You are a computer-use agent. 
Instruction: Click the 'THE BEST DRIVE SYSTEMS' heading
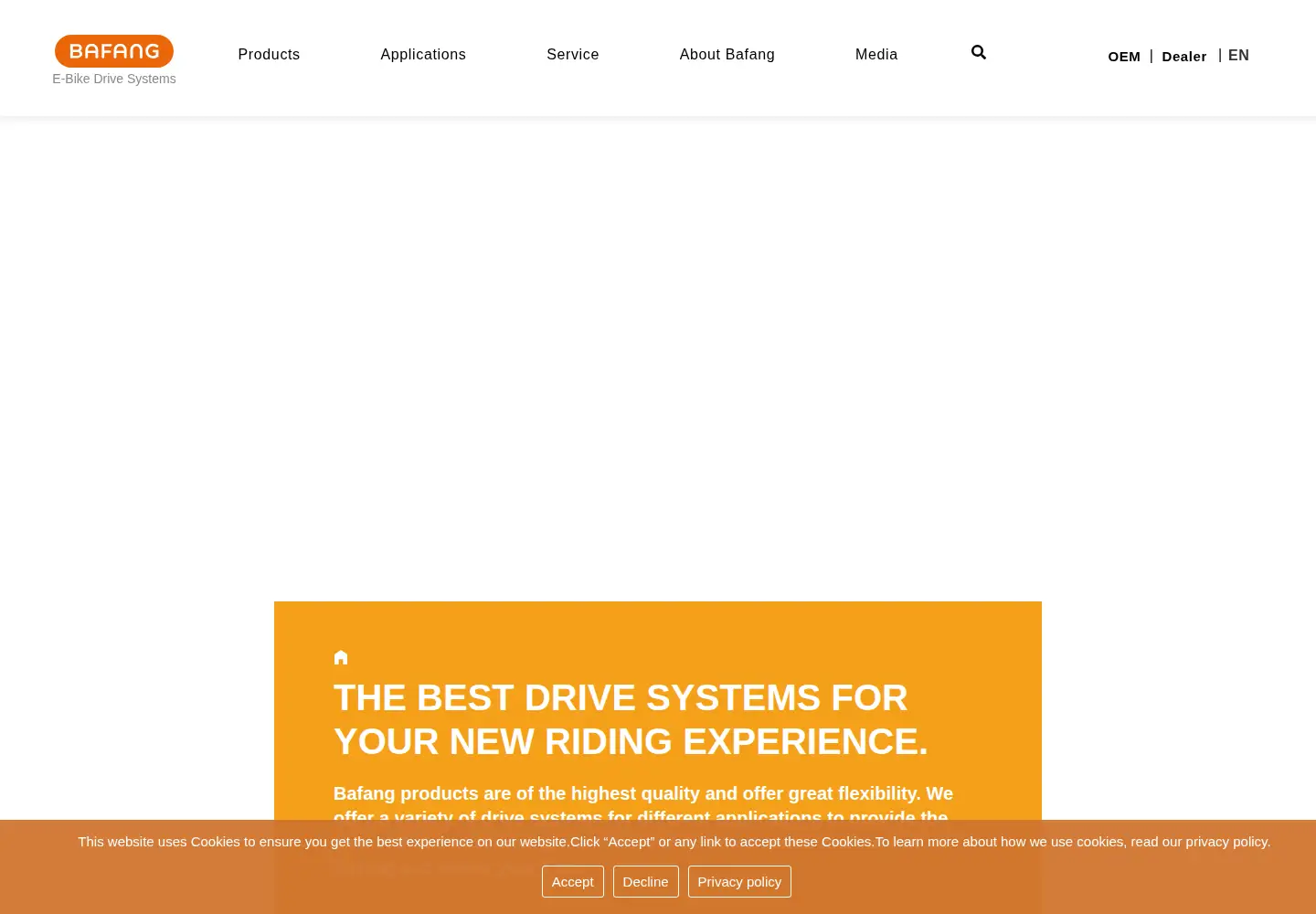coord(631,719)
